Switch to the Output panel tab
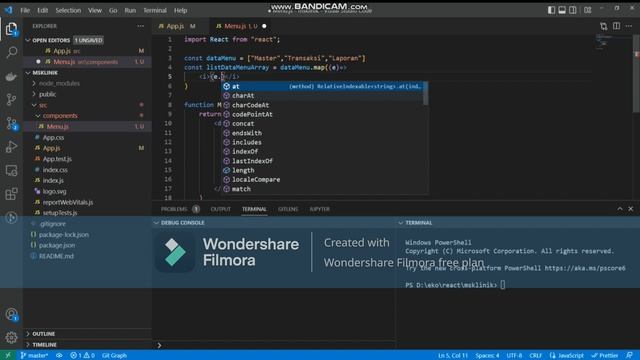The image size is (640, 360). [x=220, y=209]
